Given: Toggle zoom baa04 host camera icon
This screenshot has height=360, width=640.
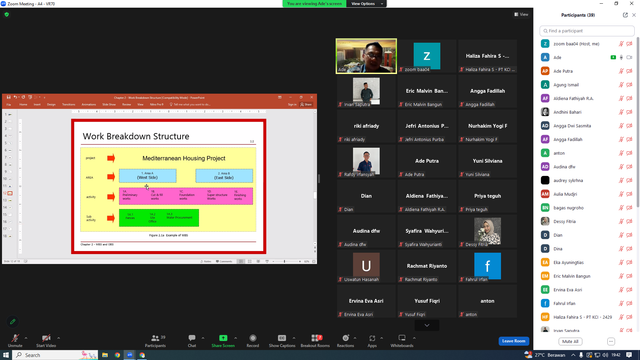Looking at the screenshot, I should pos(629,44).
